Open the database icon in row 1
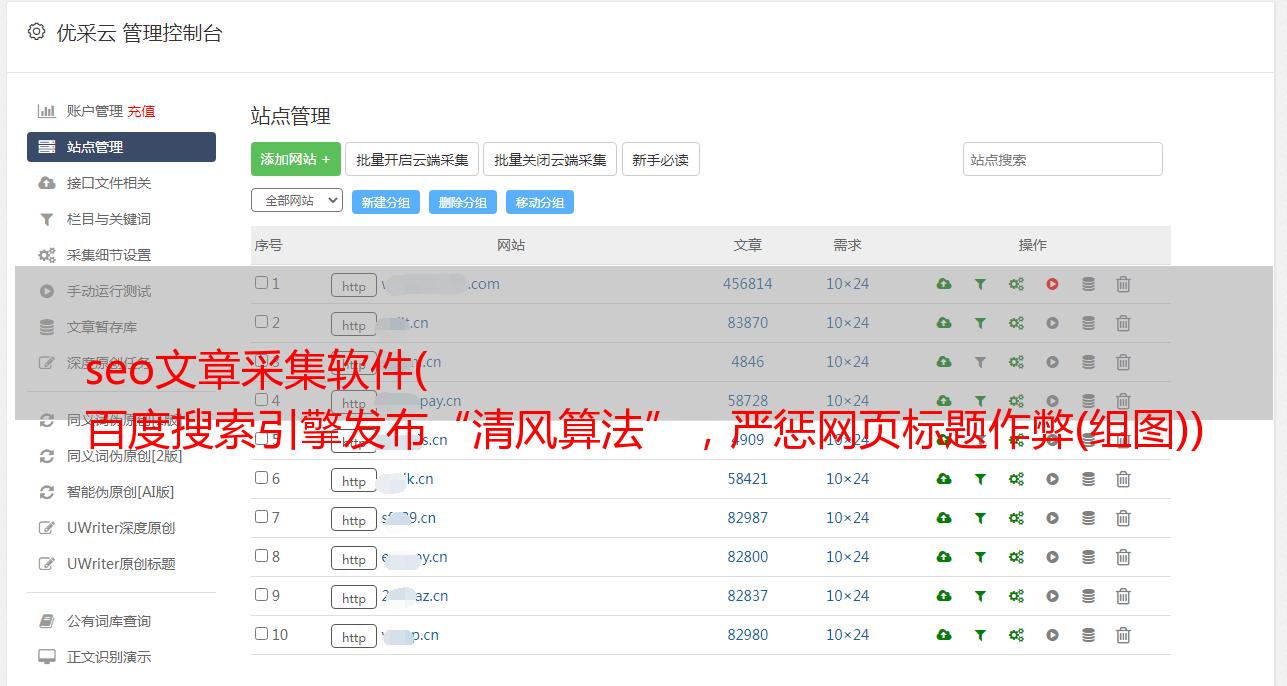 click(x=1088, y=284)
